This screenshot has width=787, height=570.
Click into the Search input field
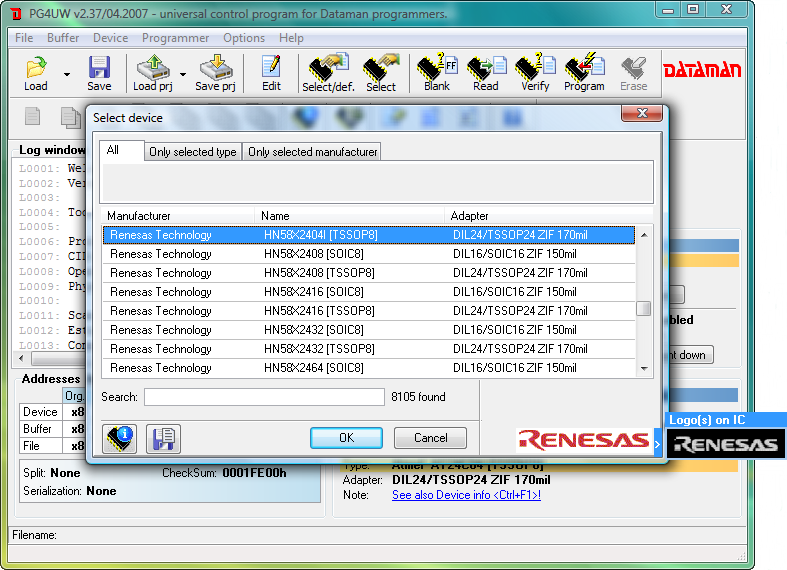(x=264, y=397)
